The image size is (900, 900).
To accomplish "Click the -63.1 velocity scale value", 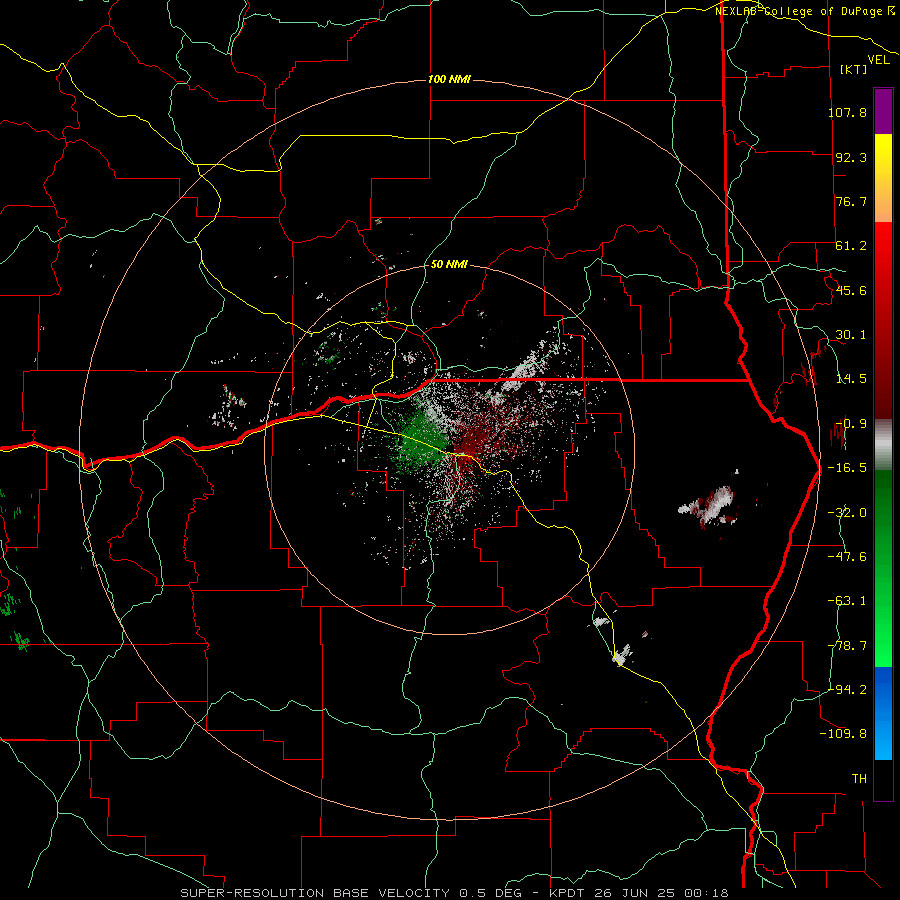I will pos(847,601).
